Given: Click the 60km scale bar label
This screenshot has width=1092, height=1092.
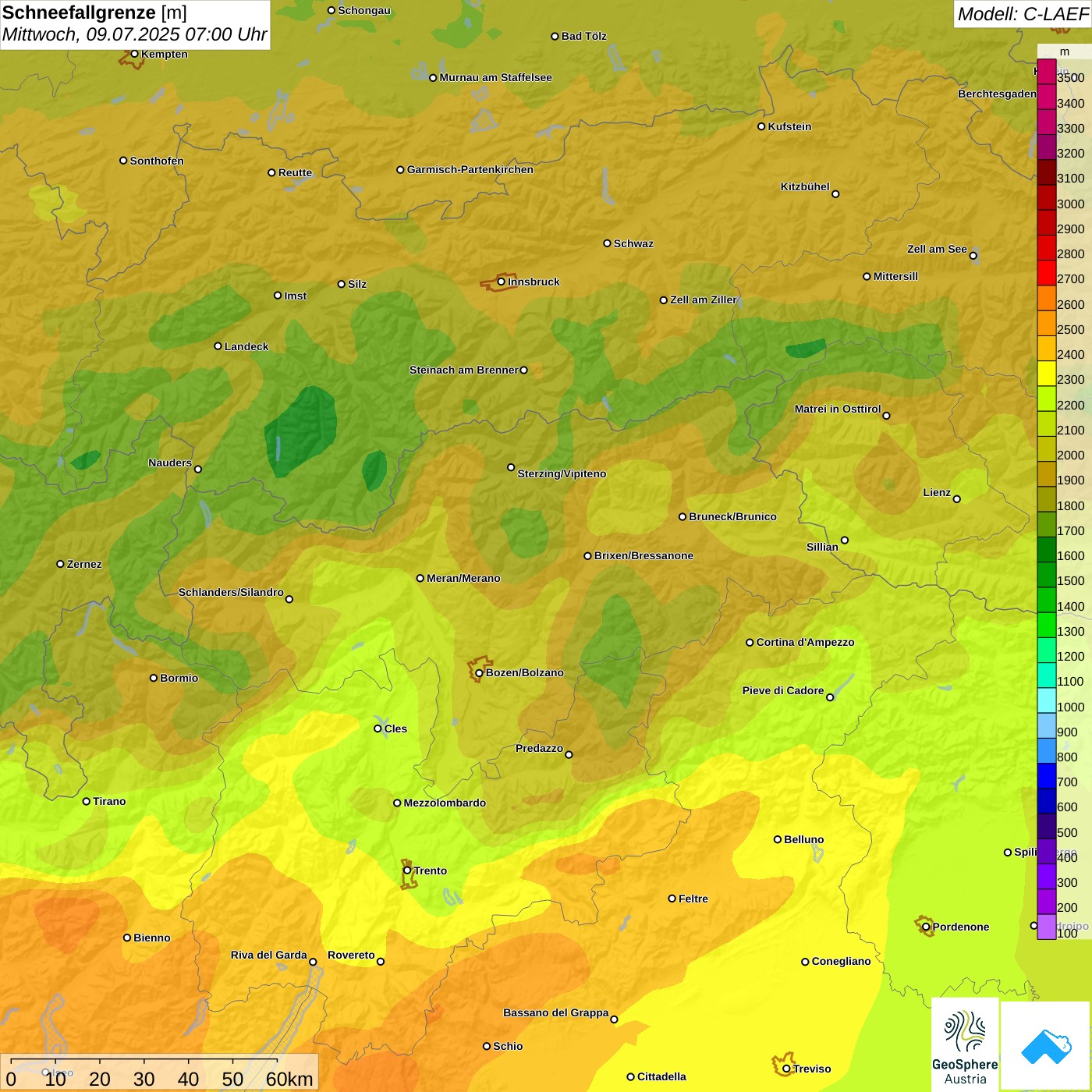Looking at the screenshot, I should (289, 1079).
